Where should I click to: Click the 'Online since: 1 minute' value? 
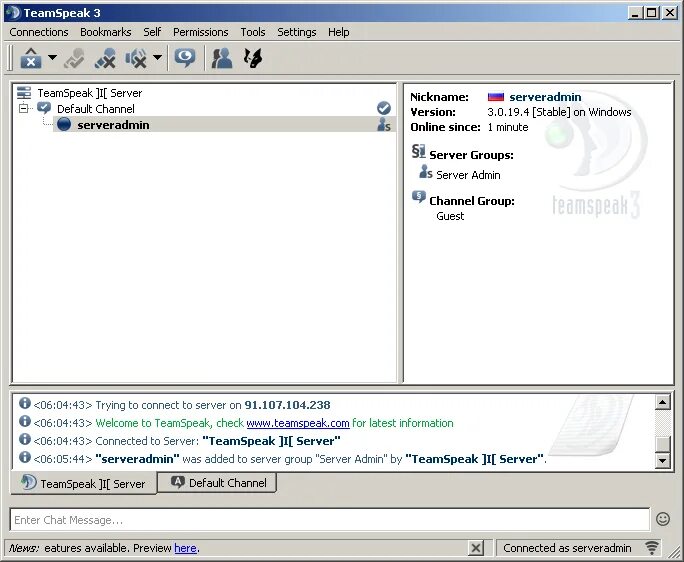tap(508, 127)
